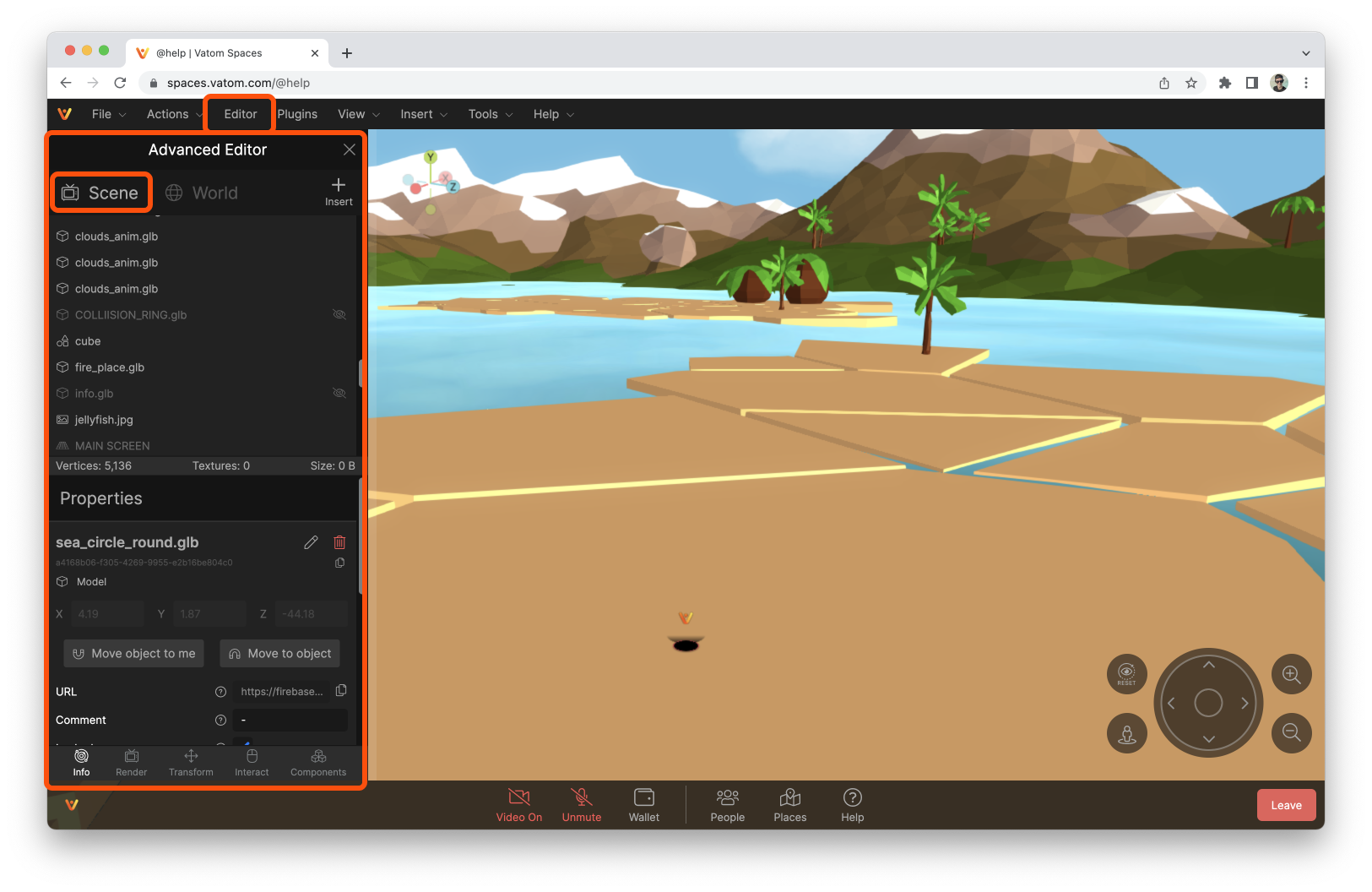Expand the View dropdown menu
Image resolution: width=1372 pixels, height=892 pixels.
[359, 114]
